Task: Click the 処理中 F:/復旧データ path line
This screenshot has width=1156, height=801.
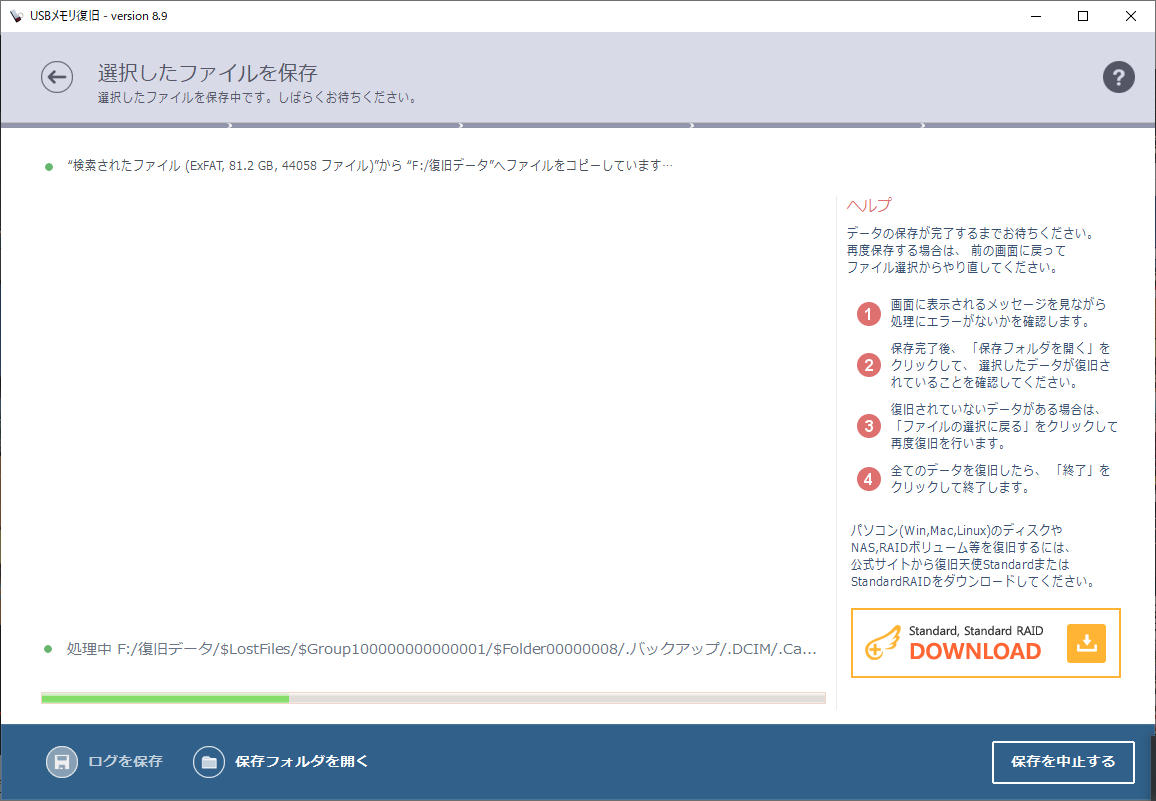Action: [442, 649]
